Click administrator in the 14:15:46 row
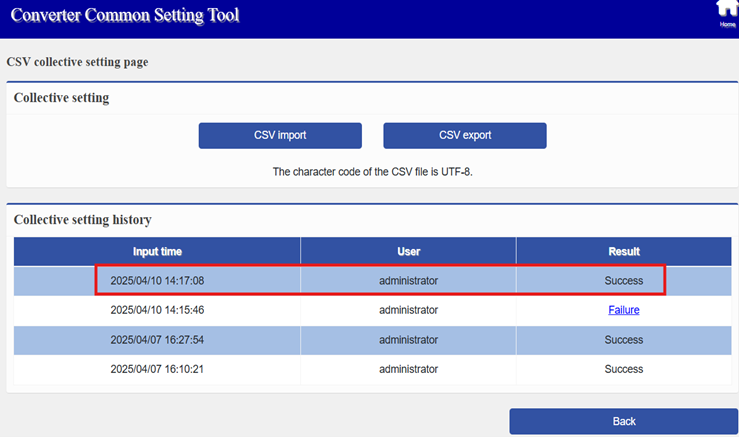This screenshot has height=437, width=739. (408, 310)
